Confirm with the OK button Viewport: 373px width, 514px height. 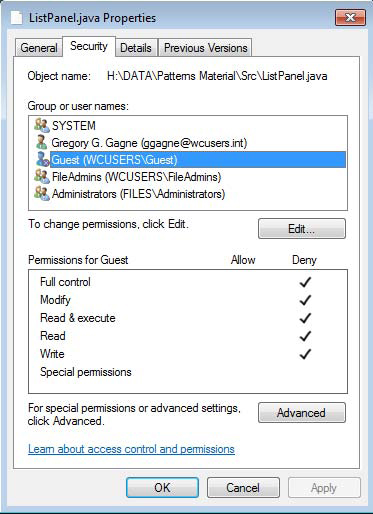point(162,488)
